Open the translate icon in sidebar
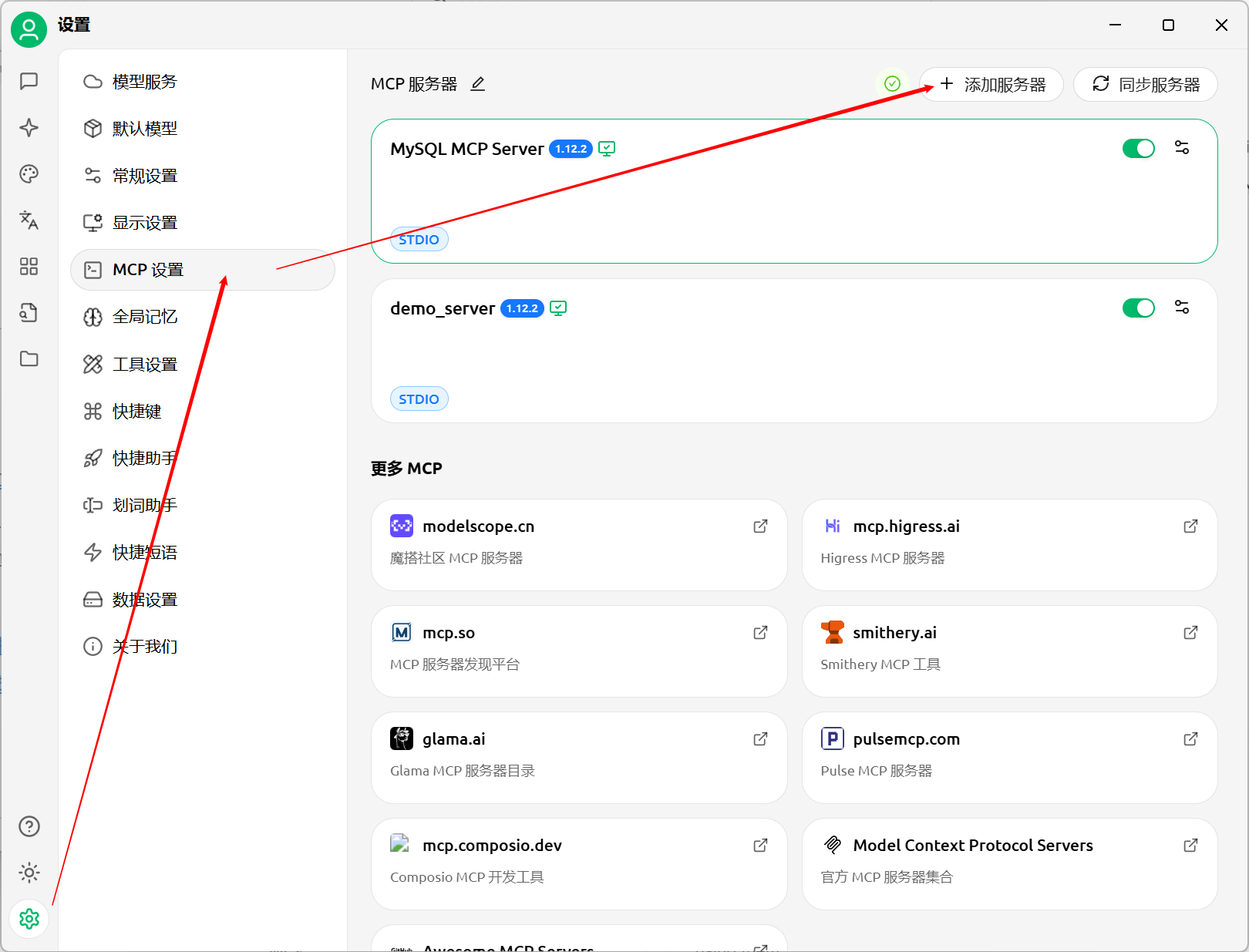The height and width of the screenshot is (952, 1249). click(29, 220)
